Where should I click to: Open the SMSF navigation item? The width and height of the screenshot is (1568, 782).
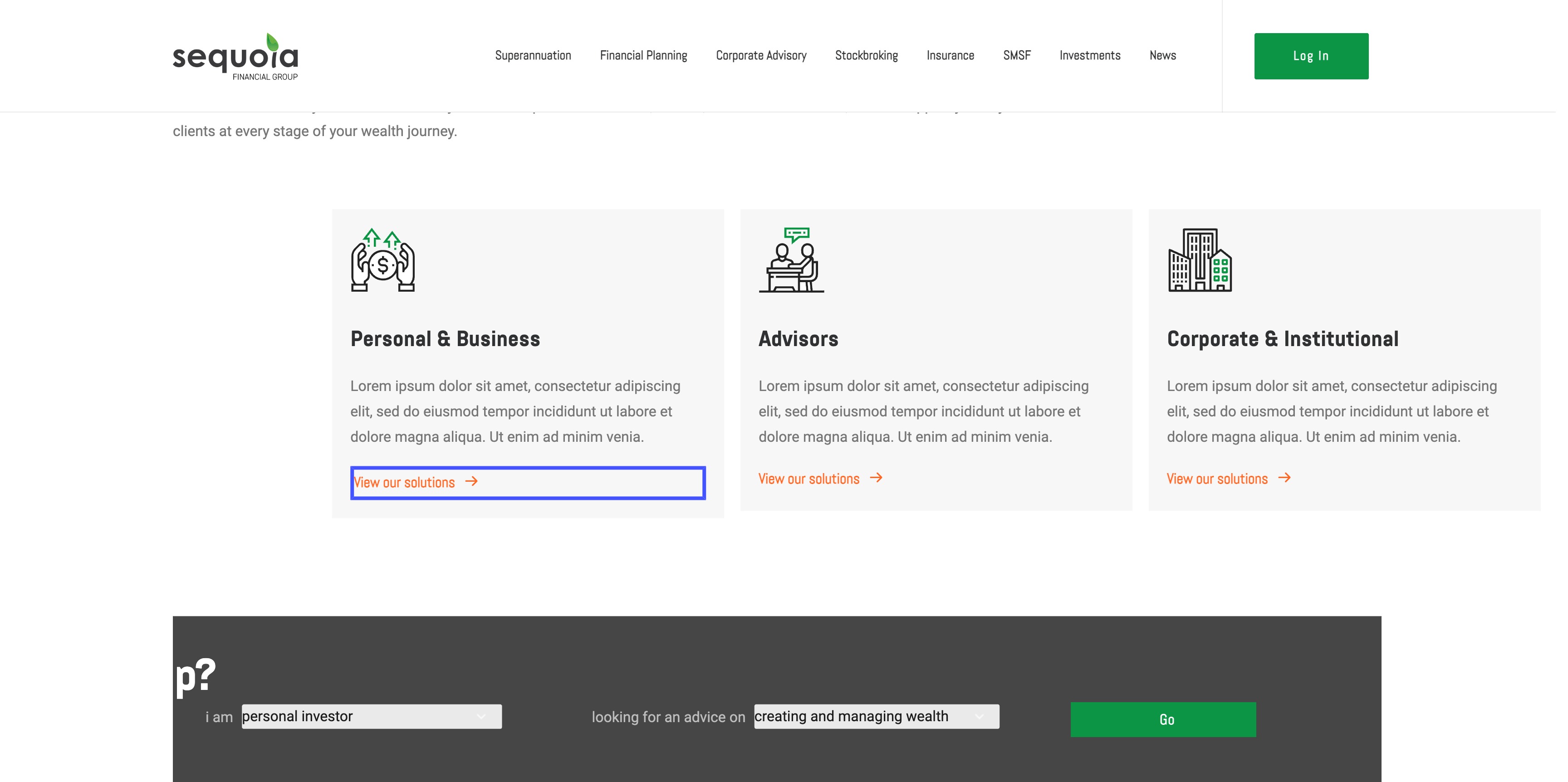click(x=1016, y=55)
